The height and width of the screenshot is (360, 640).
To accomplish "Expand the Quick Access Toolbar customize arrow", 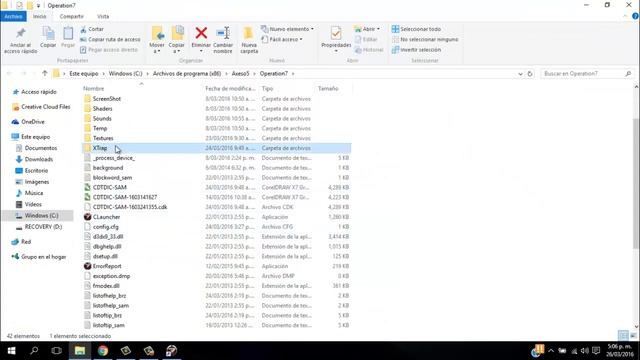I will pos(38,6).
